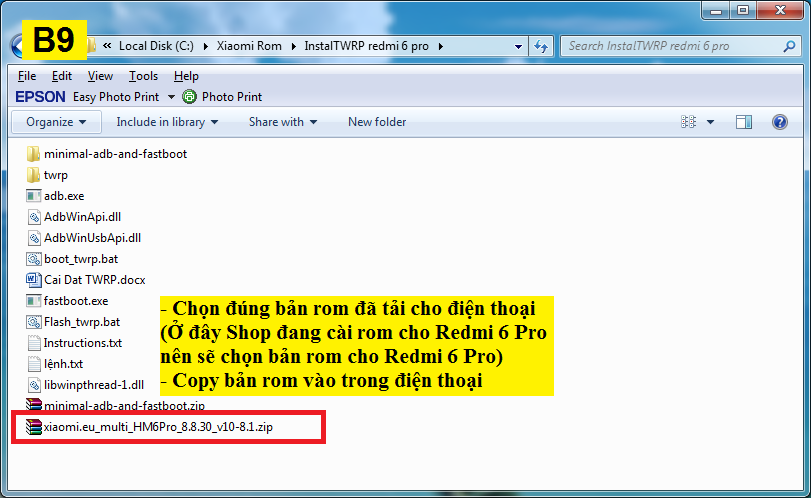Go to Local Disk (C:) breadcrumb
The width and height of the screenshot is (811, 498).
(x=156, y=46)
